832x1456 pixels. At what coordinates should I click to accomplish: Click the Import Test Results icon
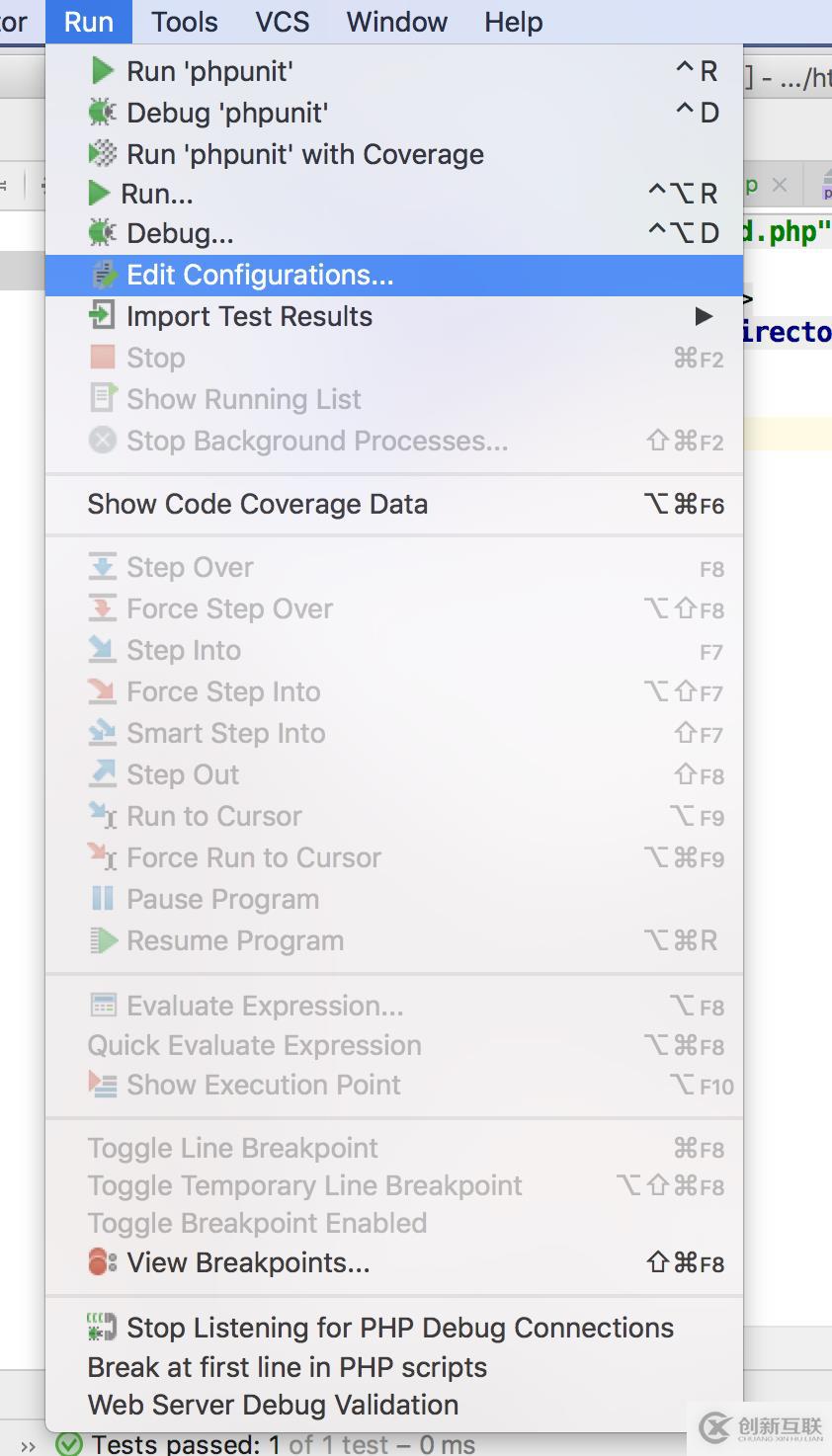(102, 316)
